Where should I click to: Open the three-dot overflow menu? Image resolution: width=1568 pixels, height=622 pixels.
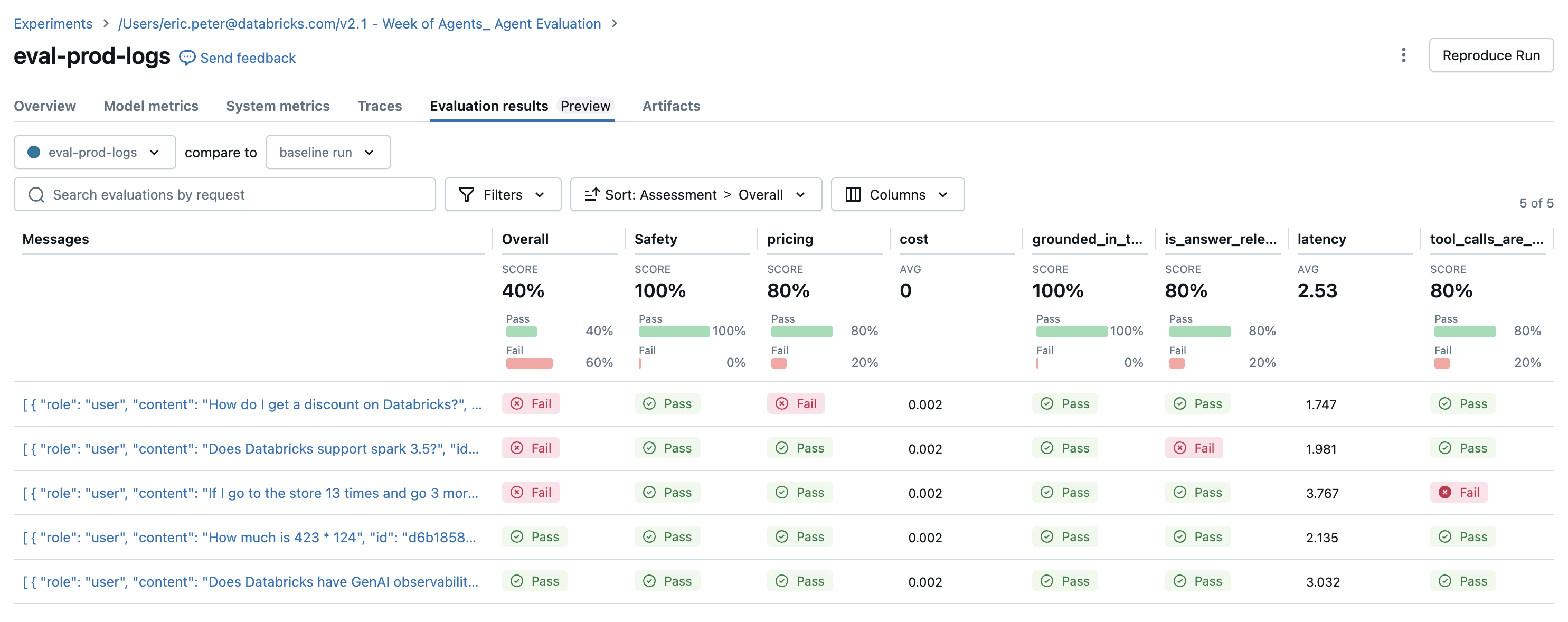tap(1404, 55)
